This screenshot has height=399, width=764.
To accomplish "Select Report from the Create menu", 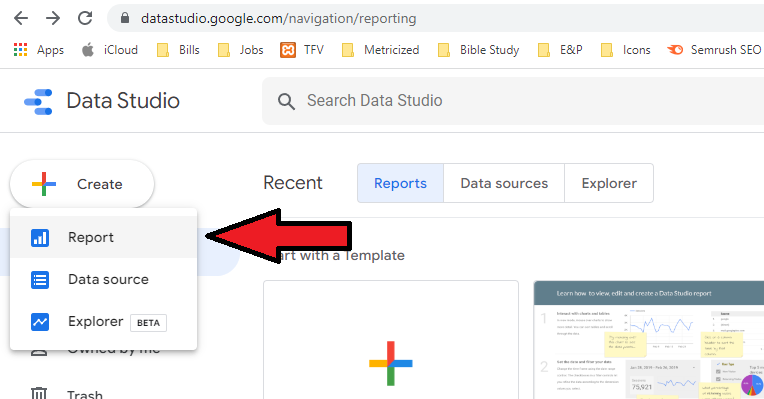I will pos(103,237).
